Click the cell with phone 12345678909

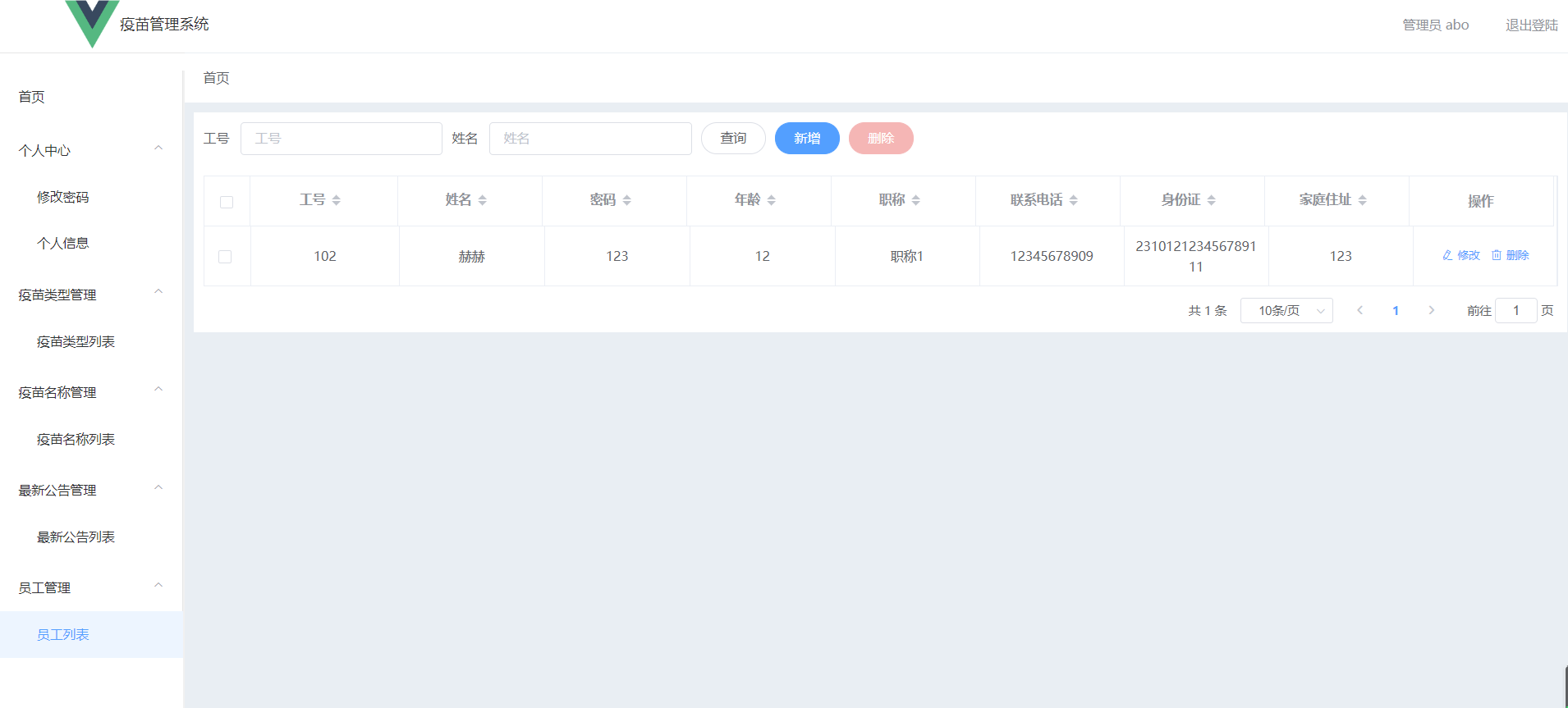click(x=1052, y=256)
